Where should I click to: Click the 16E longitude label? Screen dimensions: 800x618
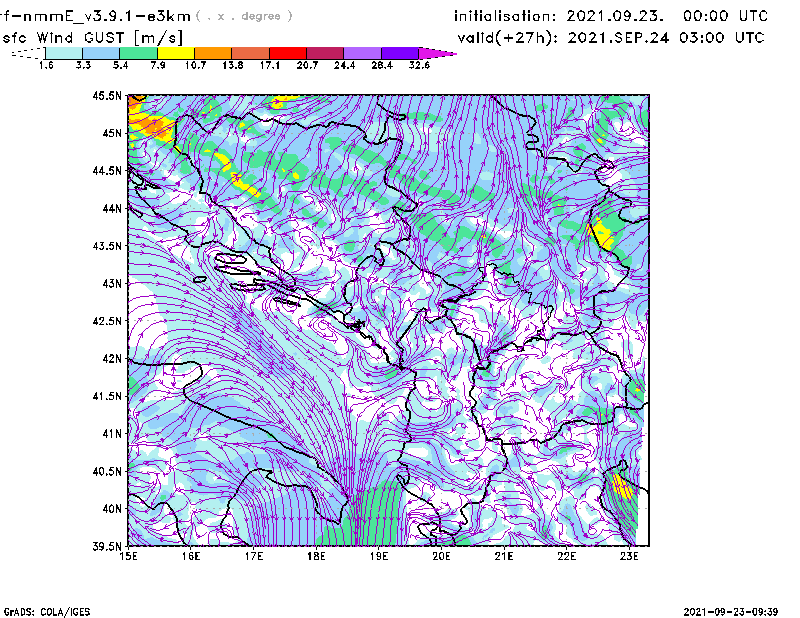coord(191,556)
